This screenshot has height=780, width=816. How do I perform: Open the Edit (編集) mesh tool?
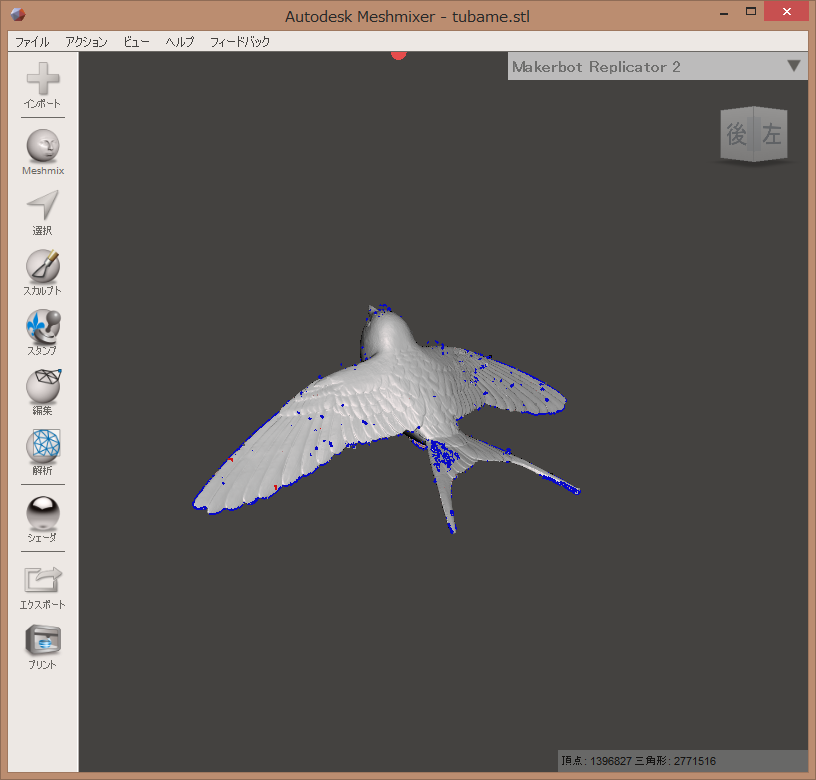point(43,386)
